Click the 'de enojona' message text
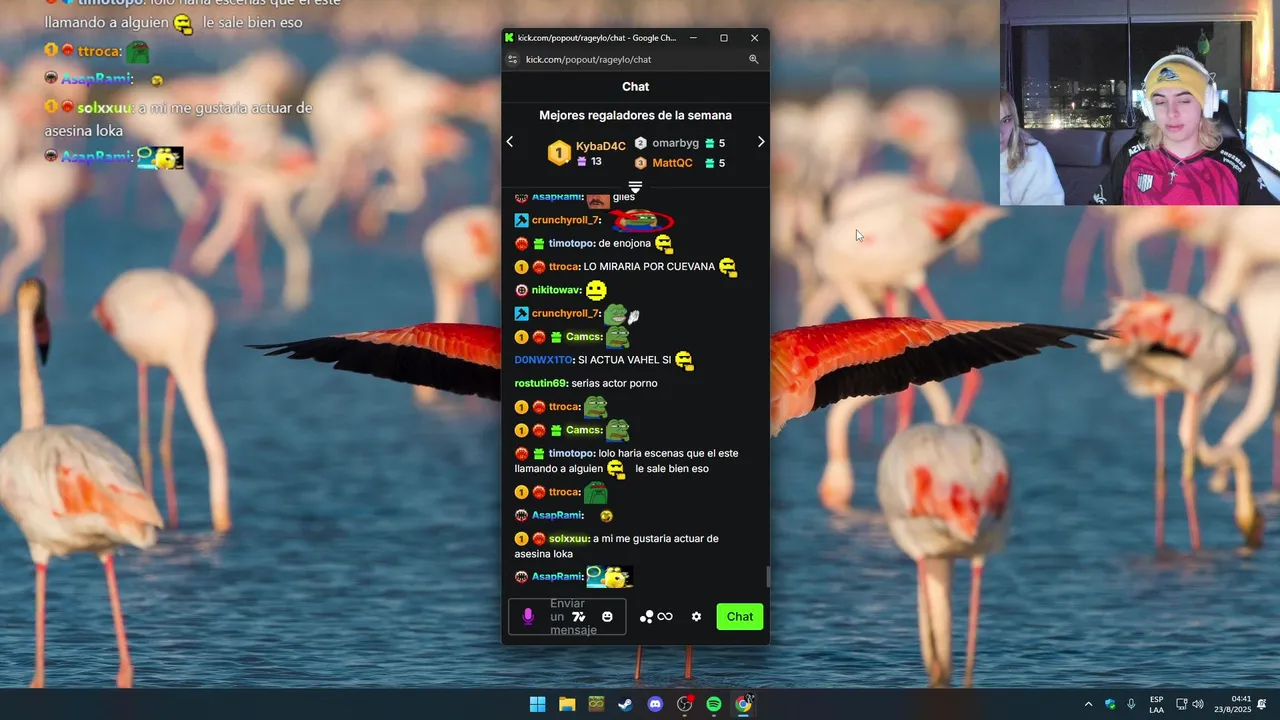1280x720 pixels. point(625,243)
